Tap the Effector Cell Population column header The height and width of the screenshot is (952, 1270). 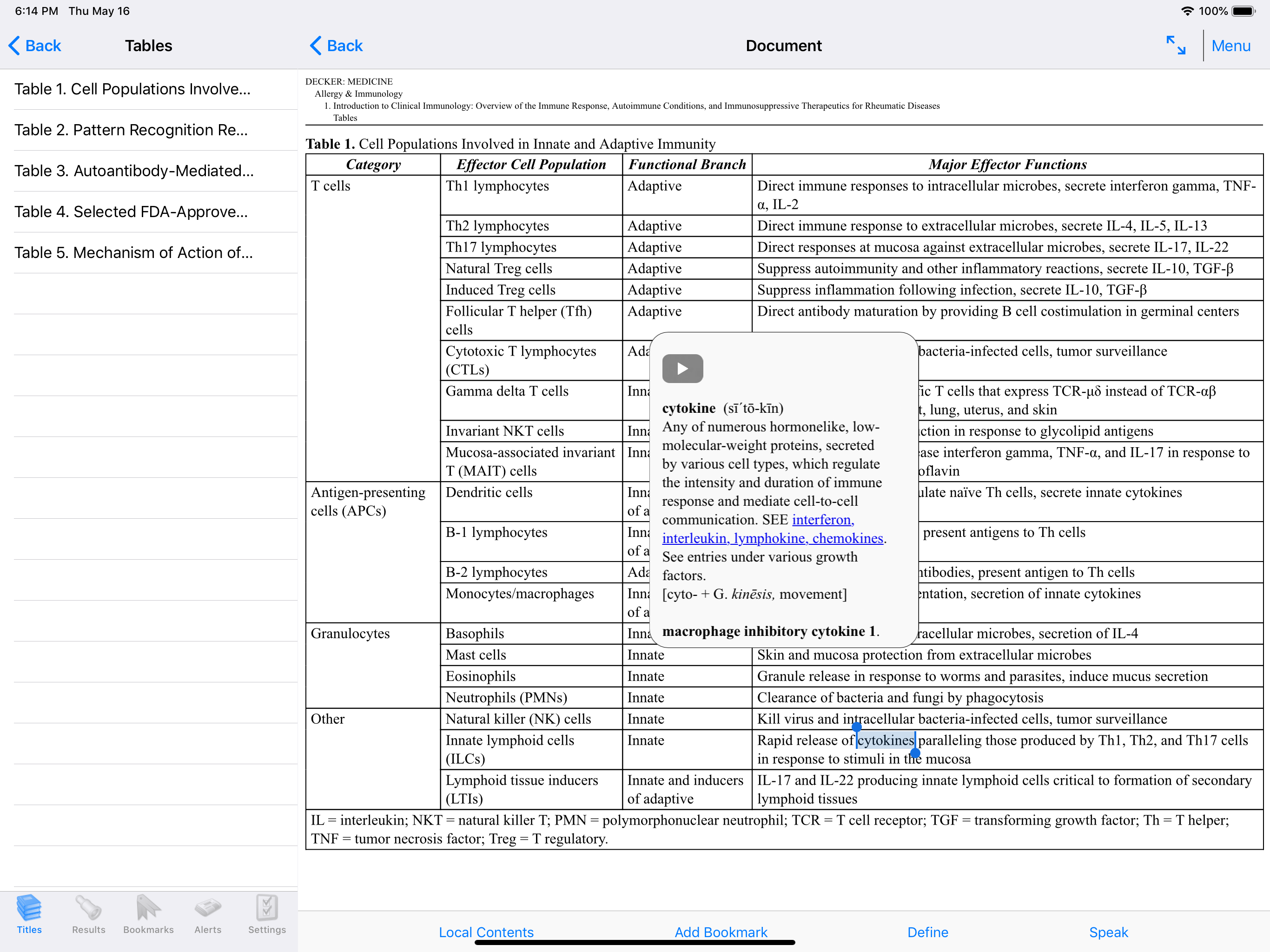(531, 165)
